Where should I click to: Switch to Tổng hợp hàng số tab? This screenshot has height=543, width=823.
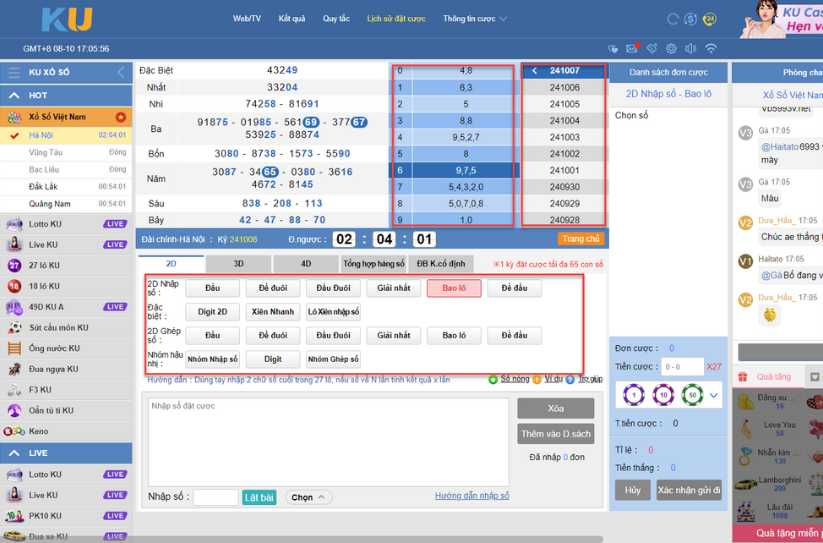pos(374,264)
